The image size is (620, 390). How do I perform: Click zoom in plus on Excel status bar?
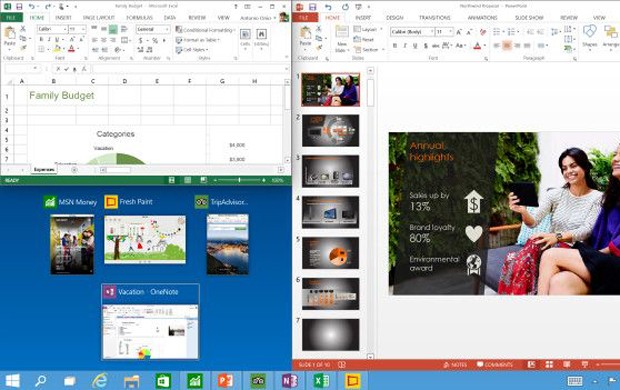click(264, 180)
